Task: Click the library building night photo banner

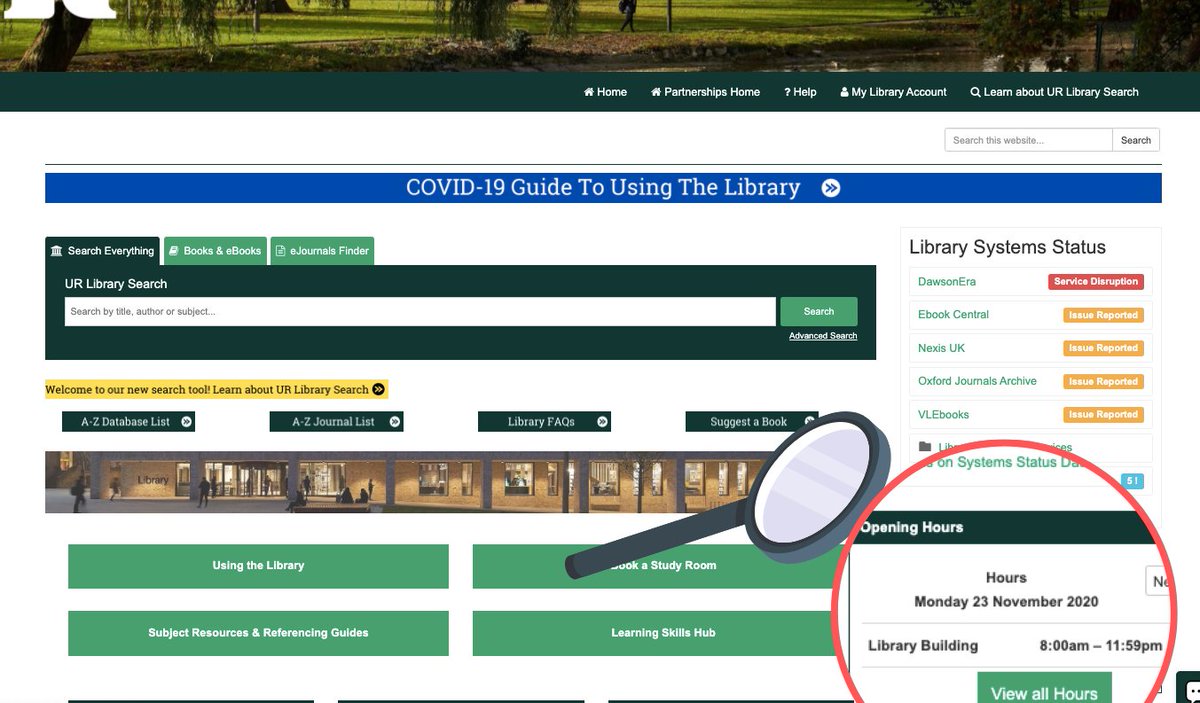Action: [x=400, y=482]
